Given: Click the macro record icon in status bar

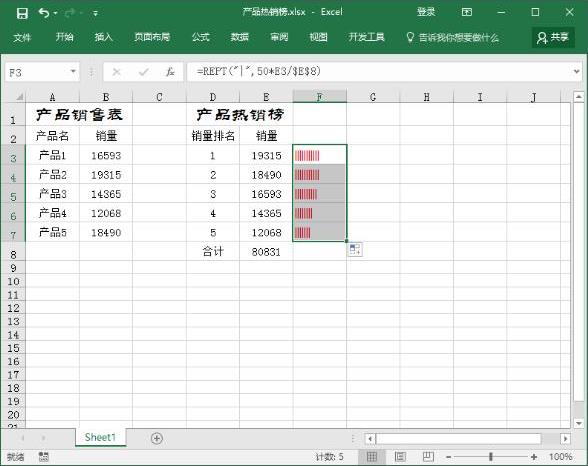Looking at the screenshot, I should [44, 457].
